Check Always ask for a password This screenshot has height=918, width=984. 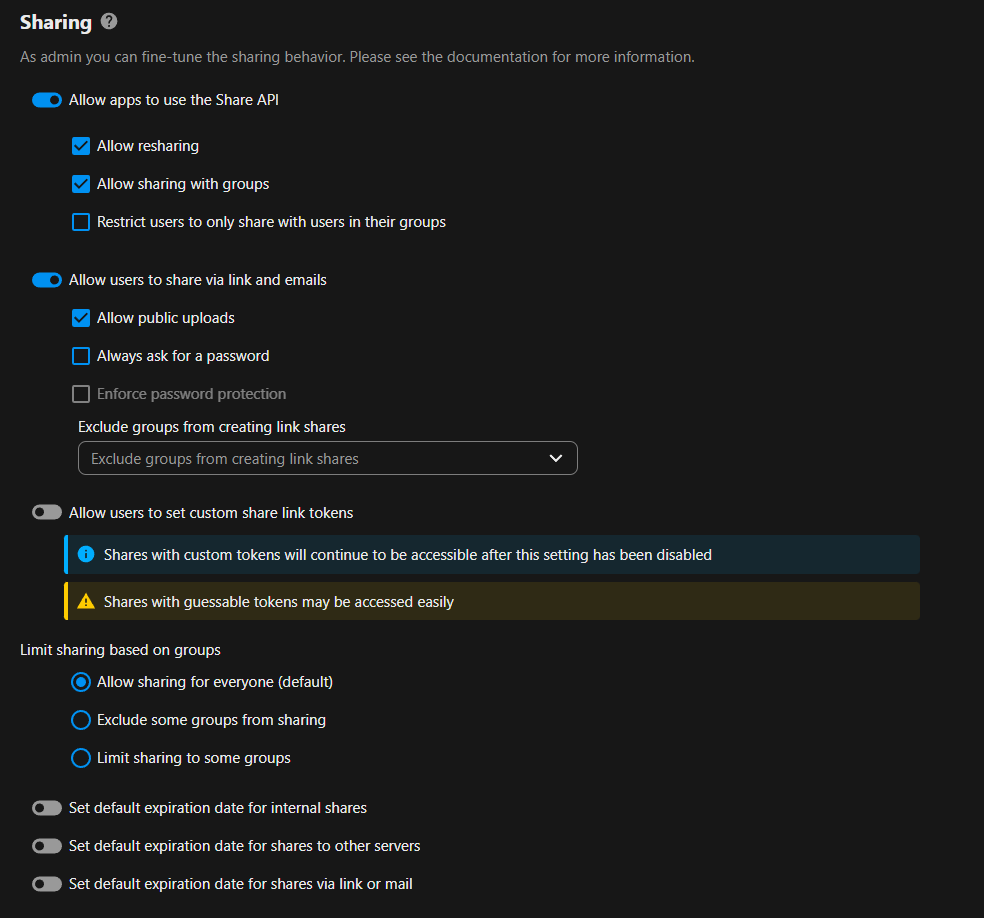click(81, 356)
